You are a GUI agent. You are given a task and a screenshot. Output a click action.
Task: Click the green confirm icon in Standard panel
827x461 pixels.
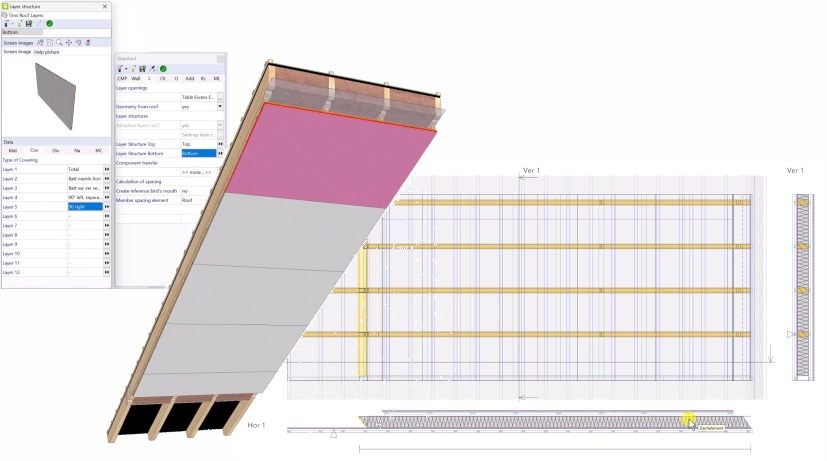click(162, 68)
